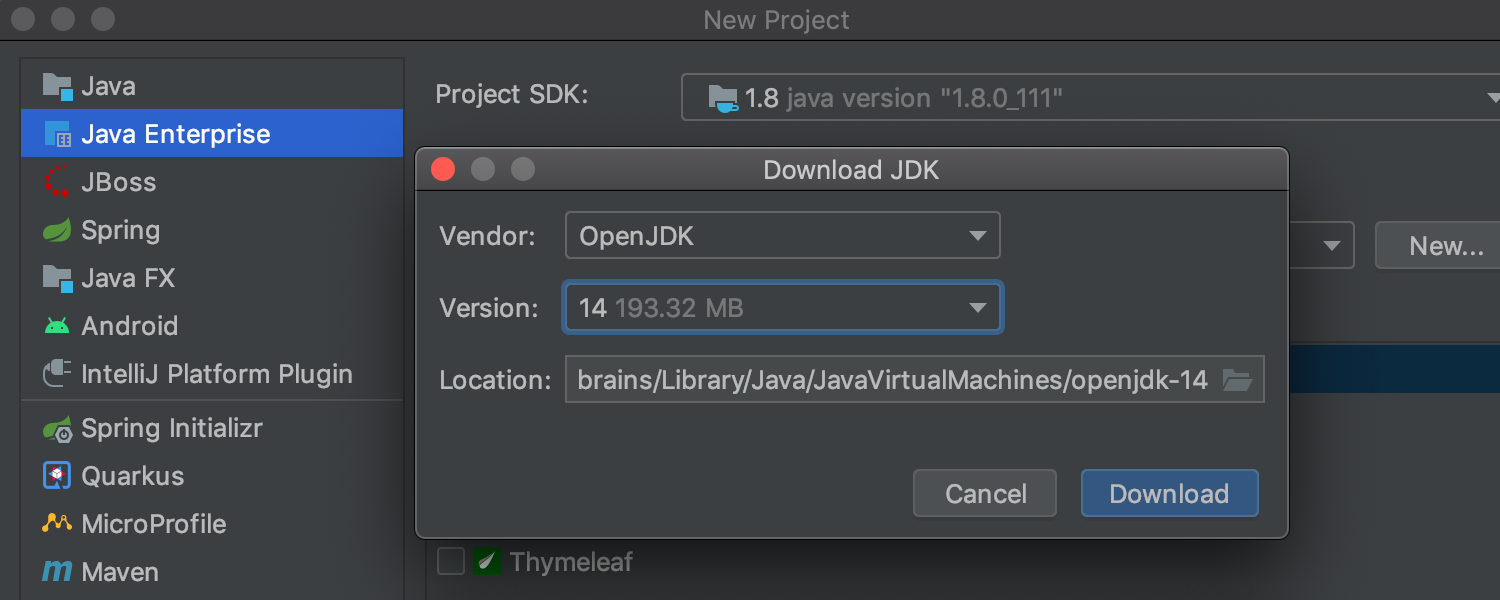Image resolution: width=1500 pixels, height=600 pixels.
Task: Click the SDK folder icon in Project SDK
Action: click(x=723, y=98)
